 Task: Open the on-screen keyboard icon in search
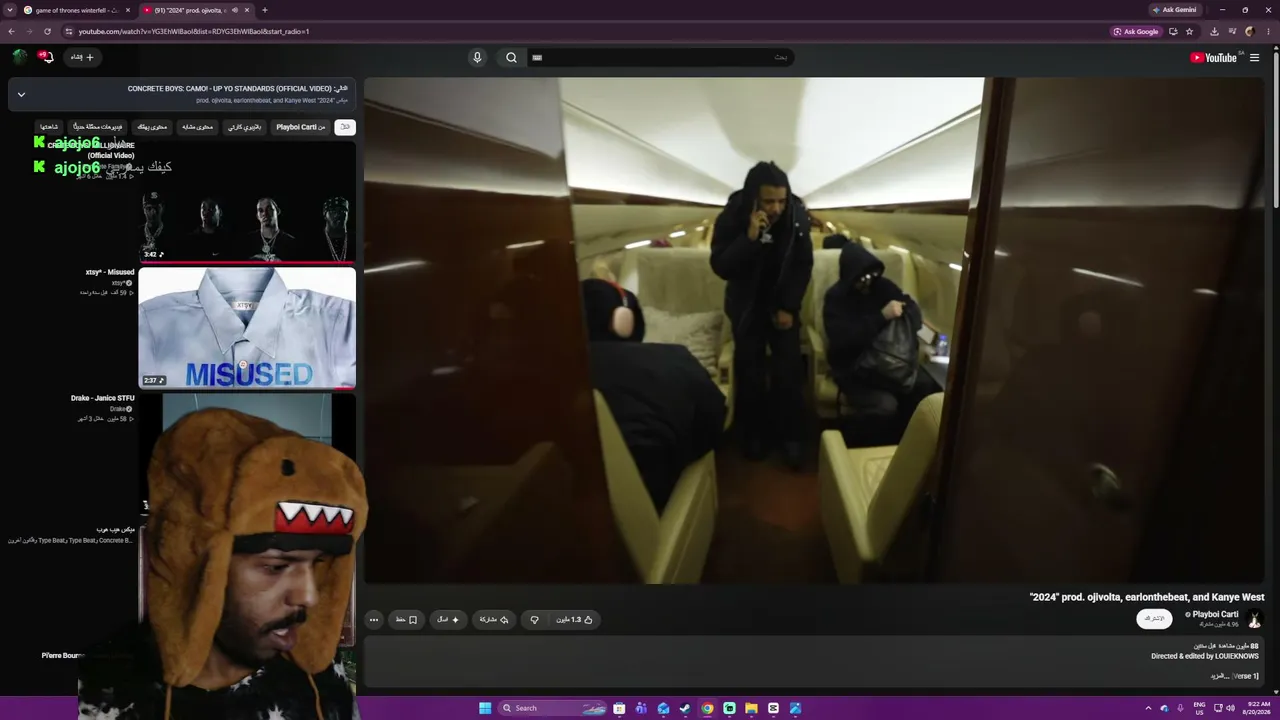click(537, 58)
